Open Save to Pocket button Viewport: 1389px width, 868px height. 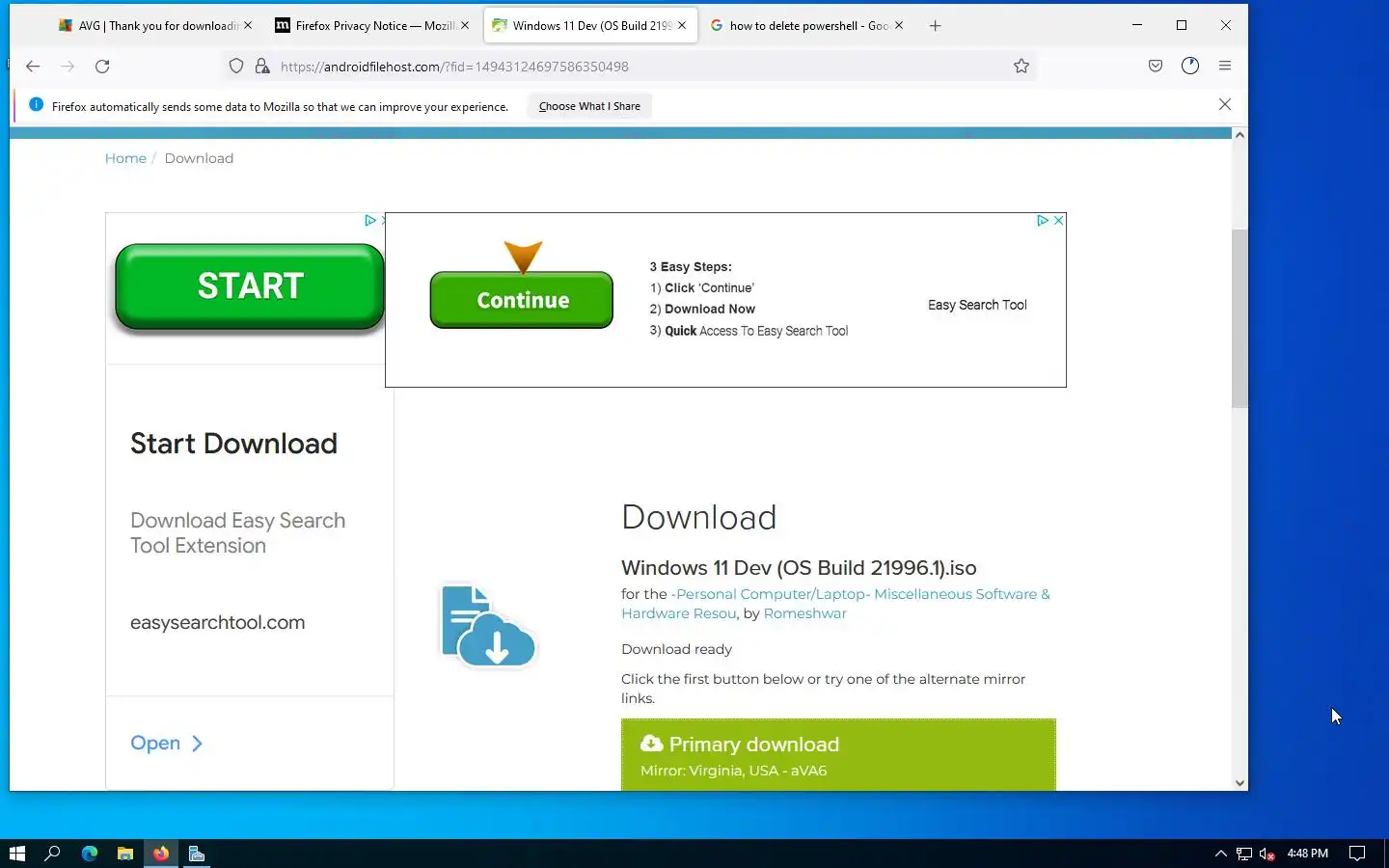pyautogui.click(x=1156, y=66)
